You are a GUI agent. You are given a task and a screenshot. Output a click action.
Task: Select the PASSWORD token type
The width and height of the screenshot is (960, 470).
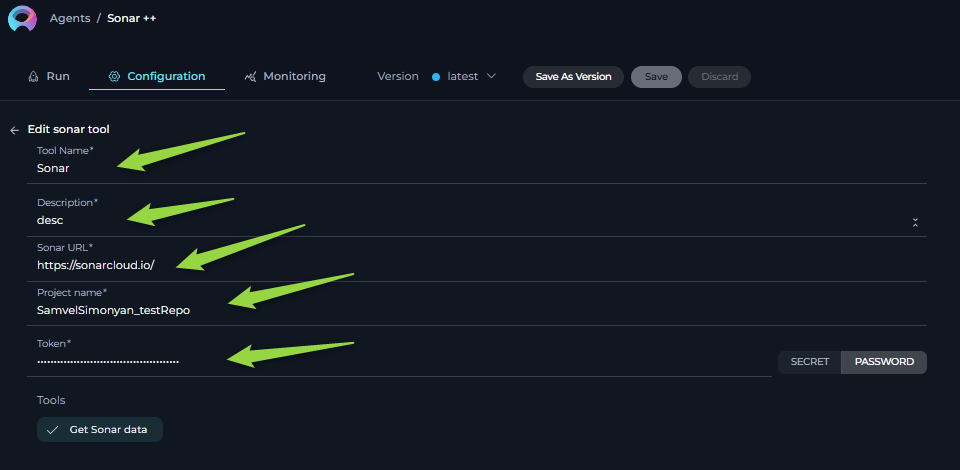click(x=884, y=362)
